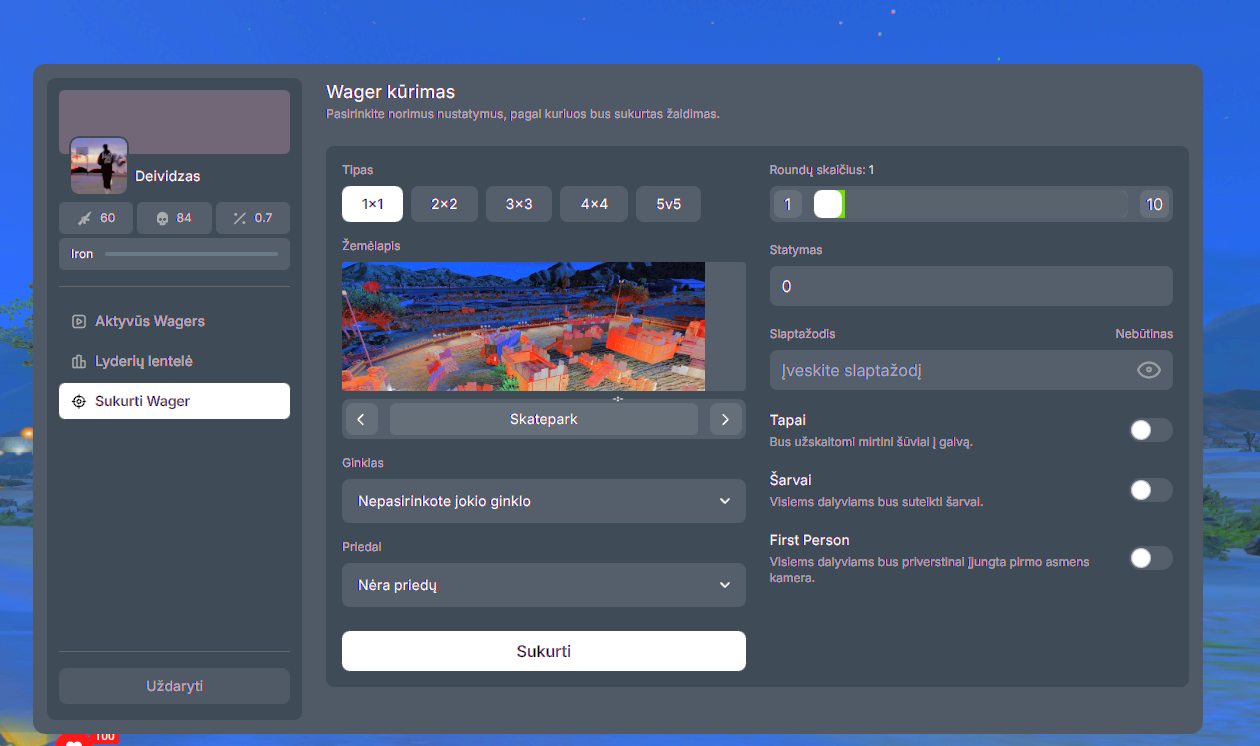
Task: Show password with the eye icon
Action: (x=1149, y=370)
